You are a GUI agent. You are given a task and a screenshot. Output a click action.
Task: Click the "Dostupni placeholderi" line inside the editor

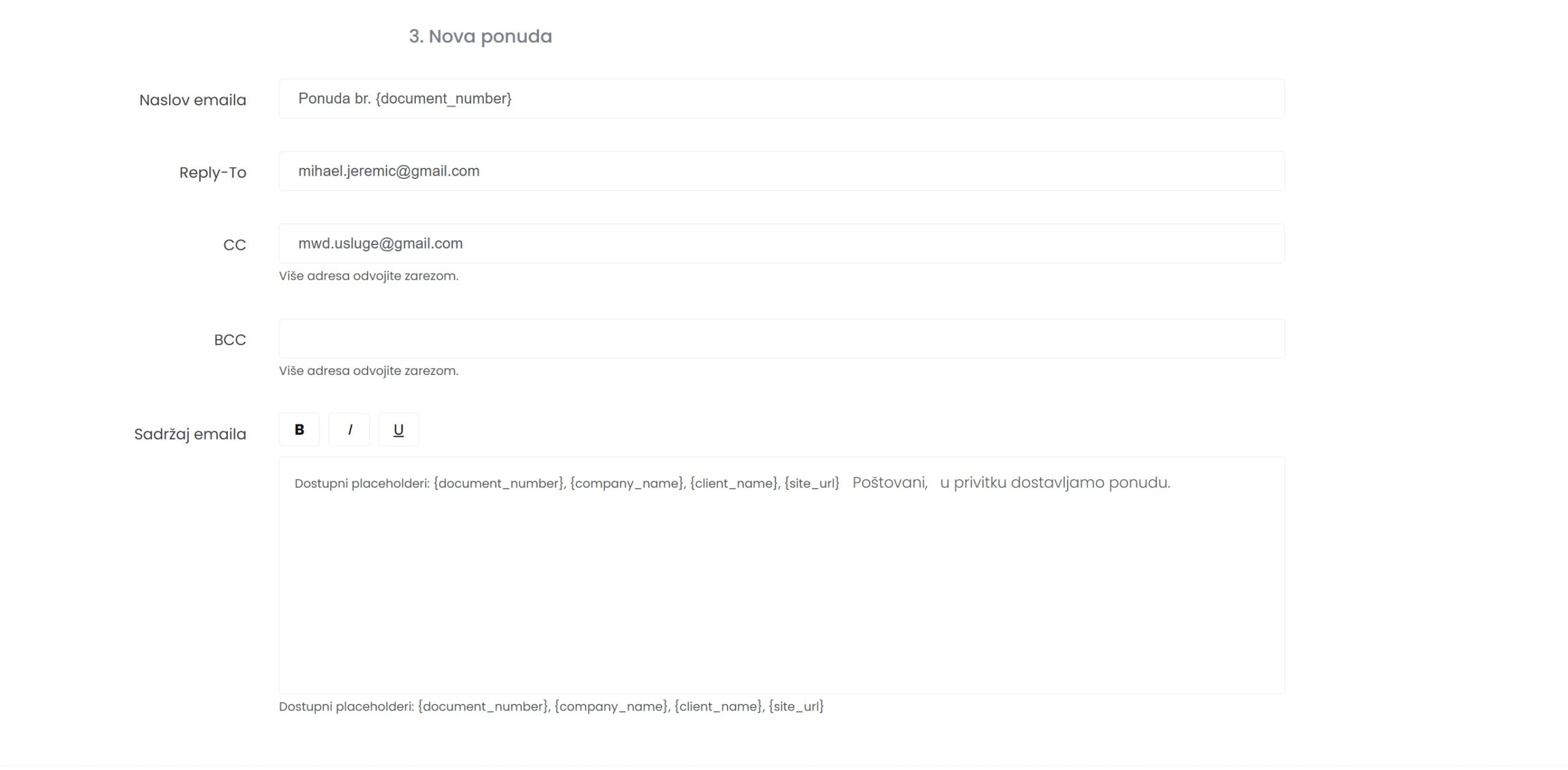[567, 483]
